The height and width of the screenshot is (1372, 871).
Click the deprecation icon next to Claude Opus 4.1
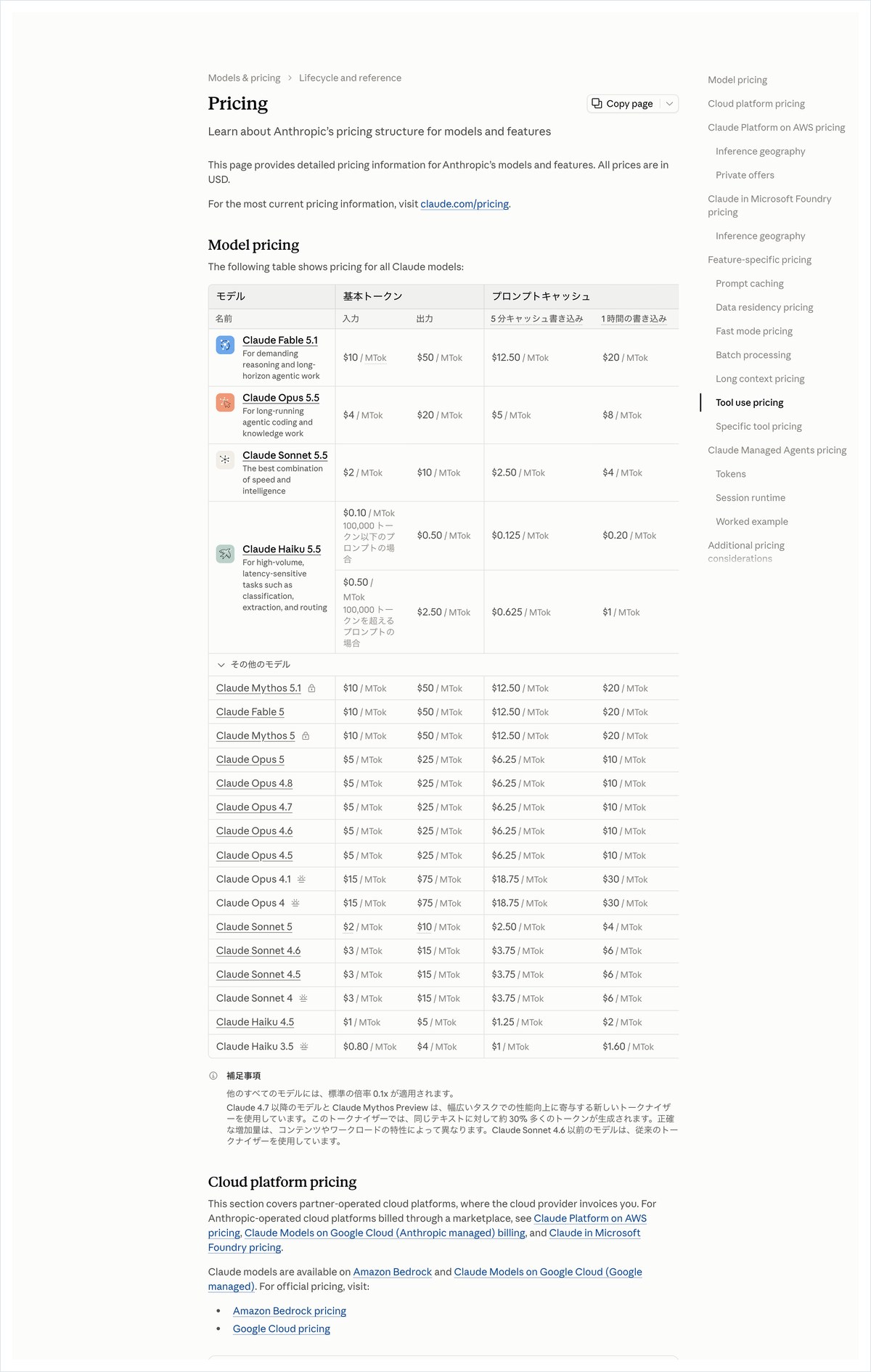(x=301, y=879)
